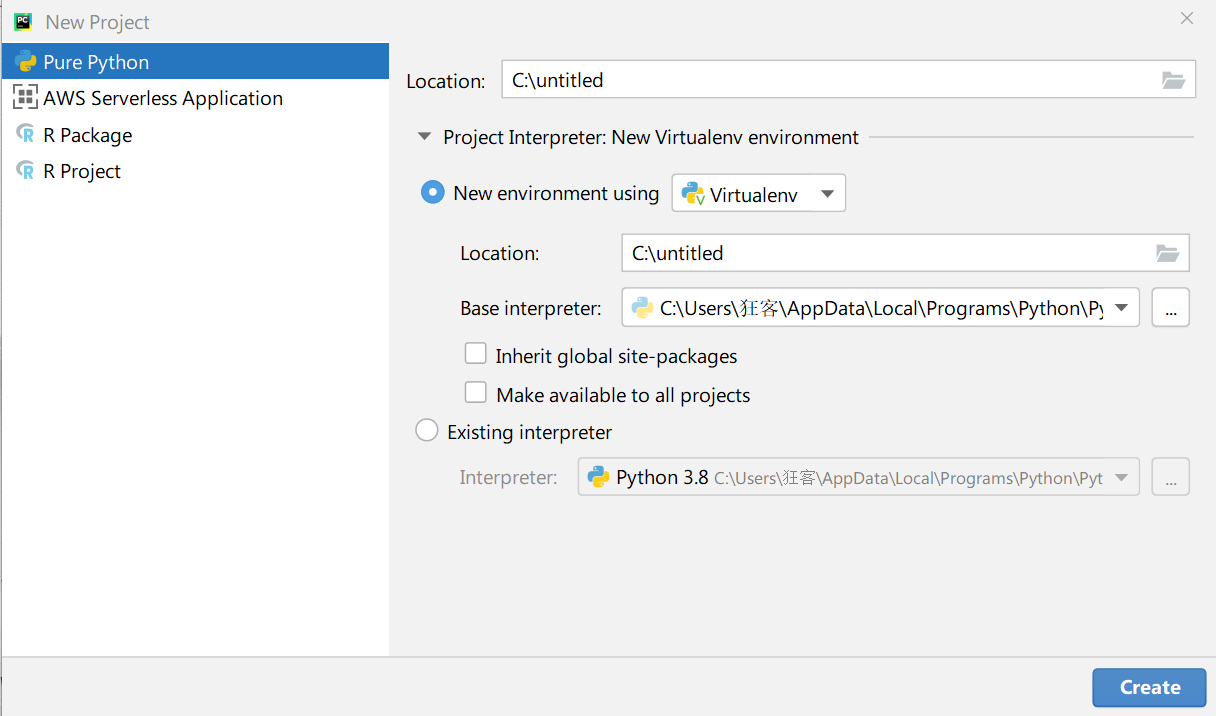Click into the project Location text field
Image resolution: width=1216 pixels, height=716 pixels.
tap(830, 81)
